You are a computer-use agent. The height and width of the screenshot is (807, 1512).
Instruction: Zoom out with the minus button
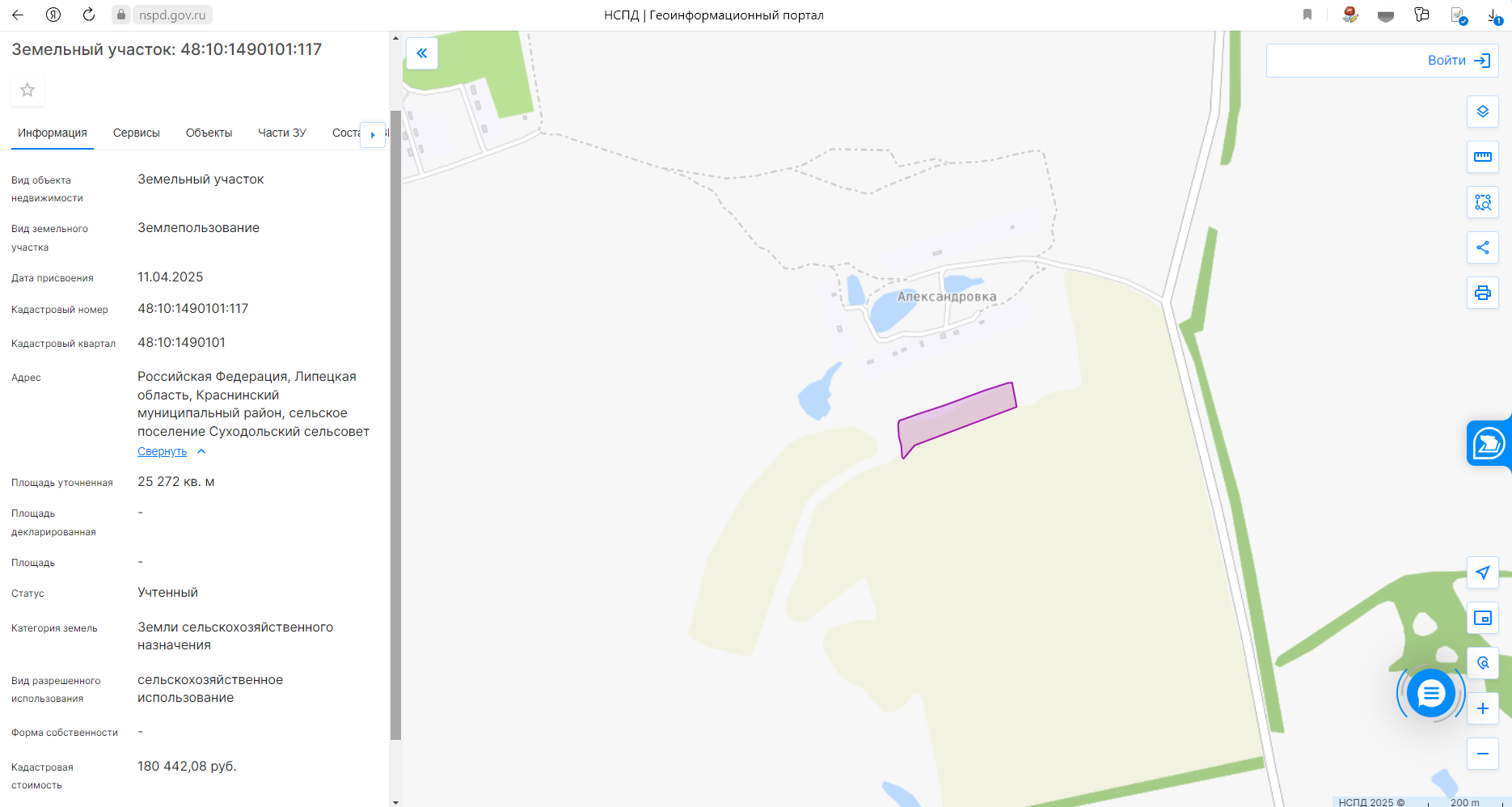tap(1482, 754)
